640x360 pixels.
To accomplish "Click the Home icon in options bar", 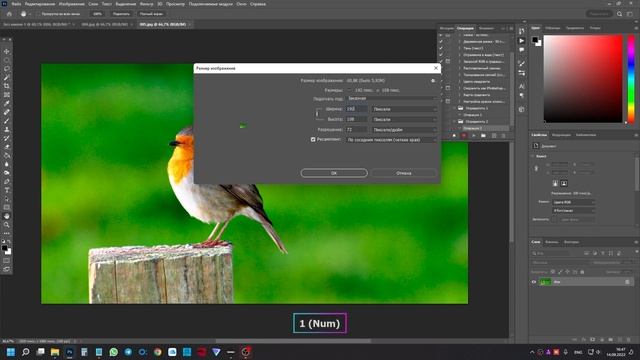I will pyautogui.click(x=9, y=14).
